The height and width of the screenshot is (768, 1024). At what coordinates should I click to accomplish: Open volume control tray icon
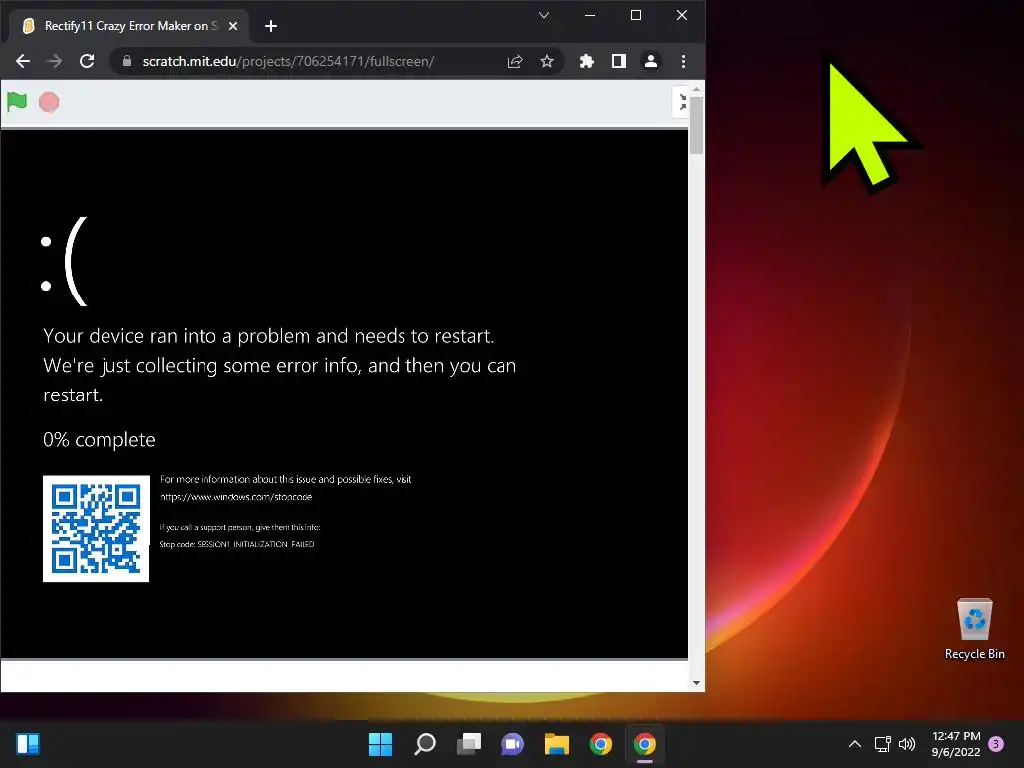[x=907, y=744]
